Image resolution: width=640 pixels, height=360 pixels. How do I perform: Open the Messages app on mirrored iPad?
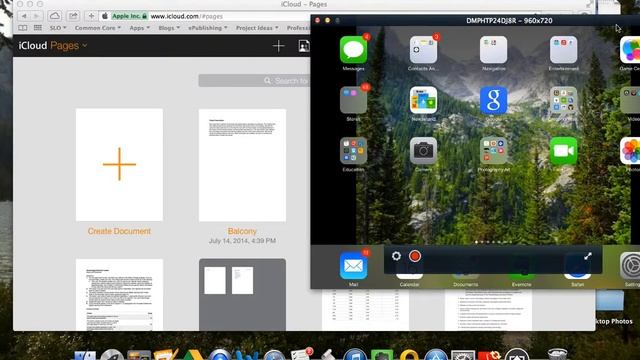tap(353, 50)
